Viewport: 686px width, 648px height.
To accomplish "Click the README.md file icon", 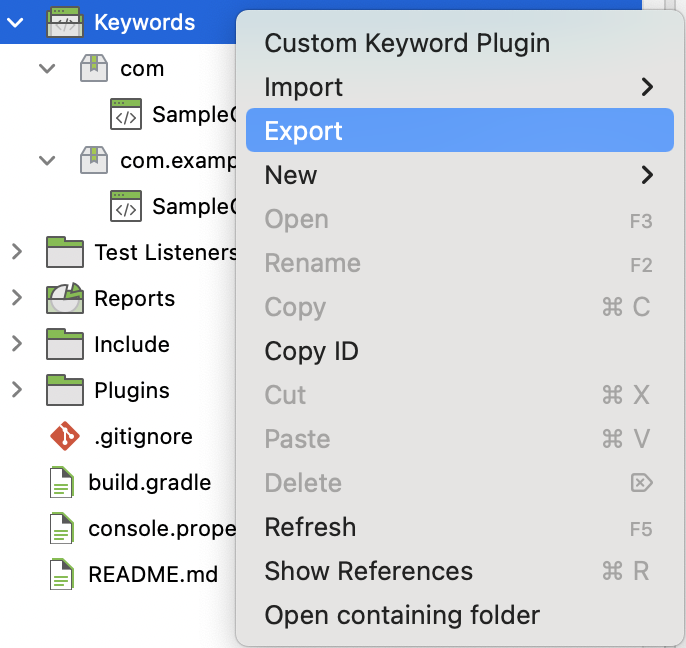I will coord(63,575).
